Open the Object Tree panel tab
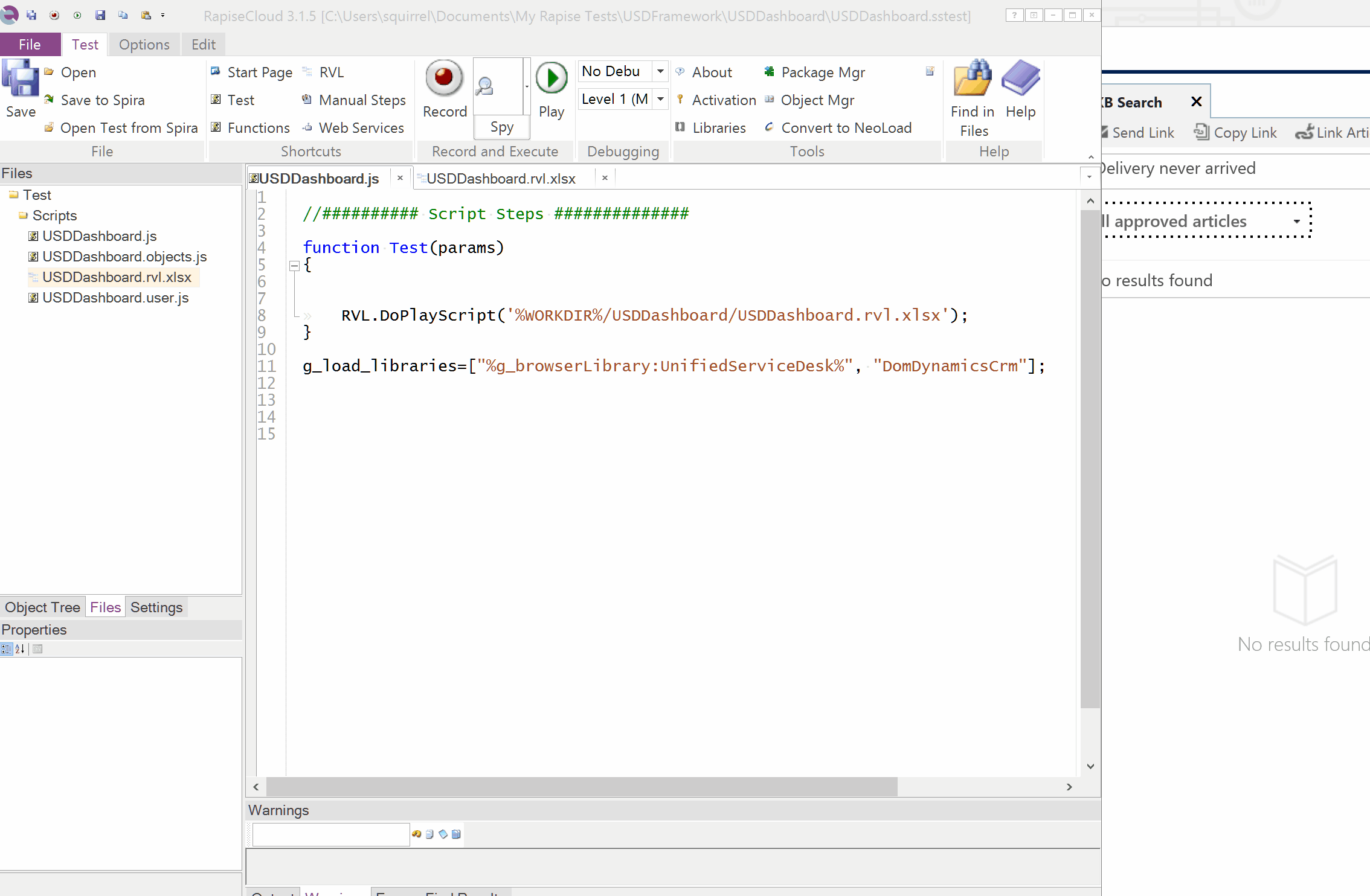This screenshot has height=896, width=1370. click(42, 607)
